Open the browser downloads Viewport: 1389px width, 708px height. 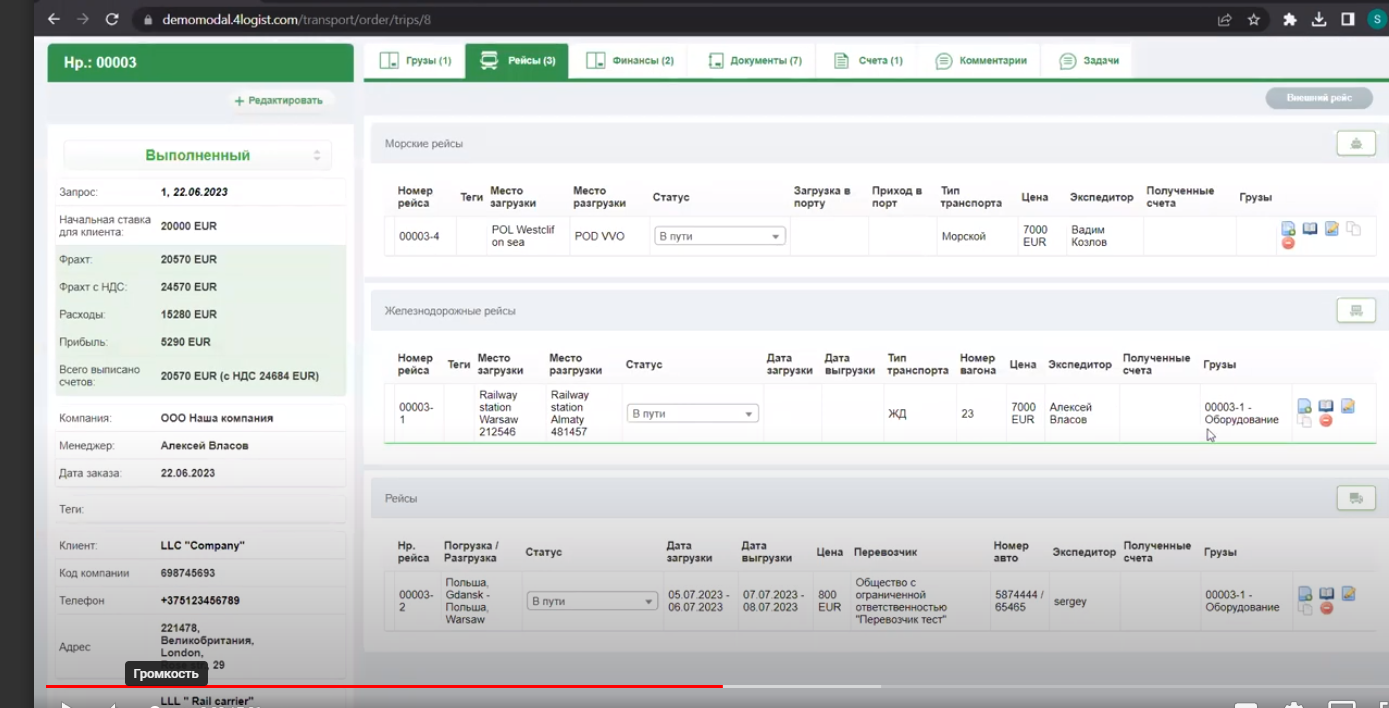point(1319,19)
